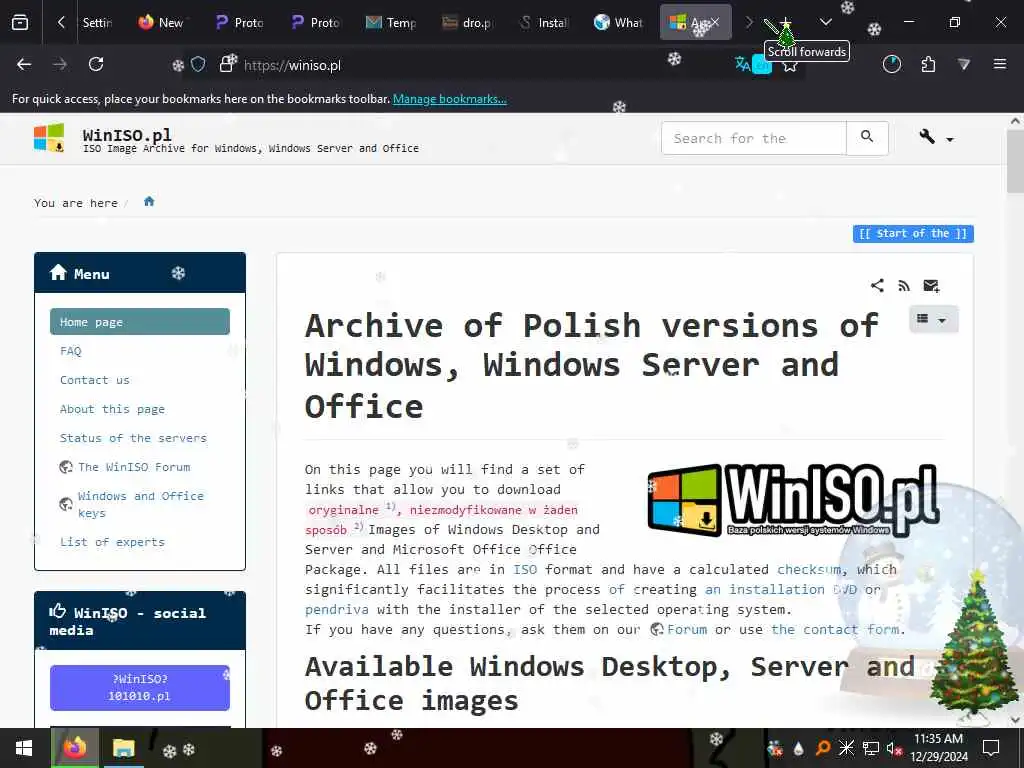Viewport: 1024px width, 768px height.
Task: Expand the table of contents dropdown
Action: (x=932, y=319)
